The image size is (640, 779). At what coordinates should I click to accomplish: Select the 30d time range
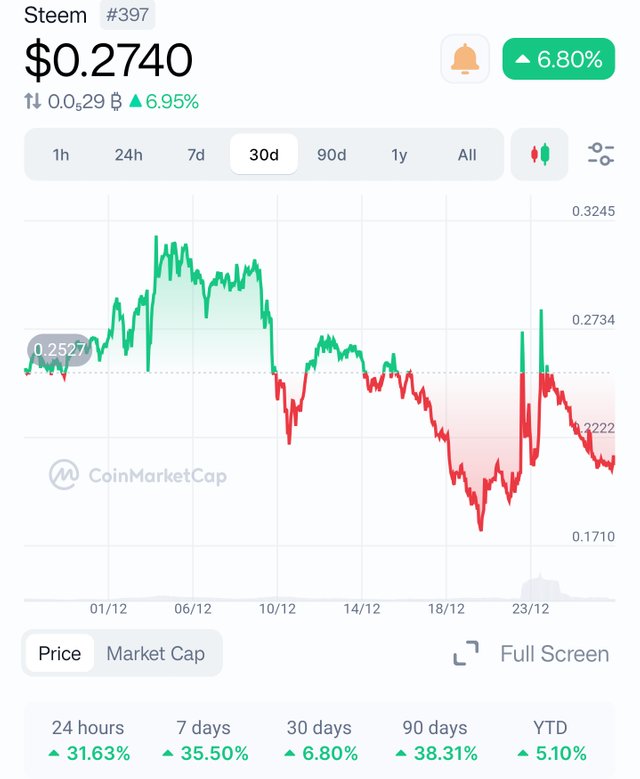click(x=264, y=155)
